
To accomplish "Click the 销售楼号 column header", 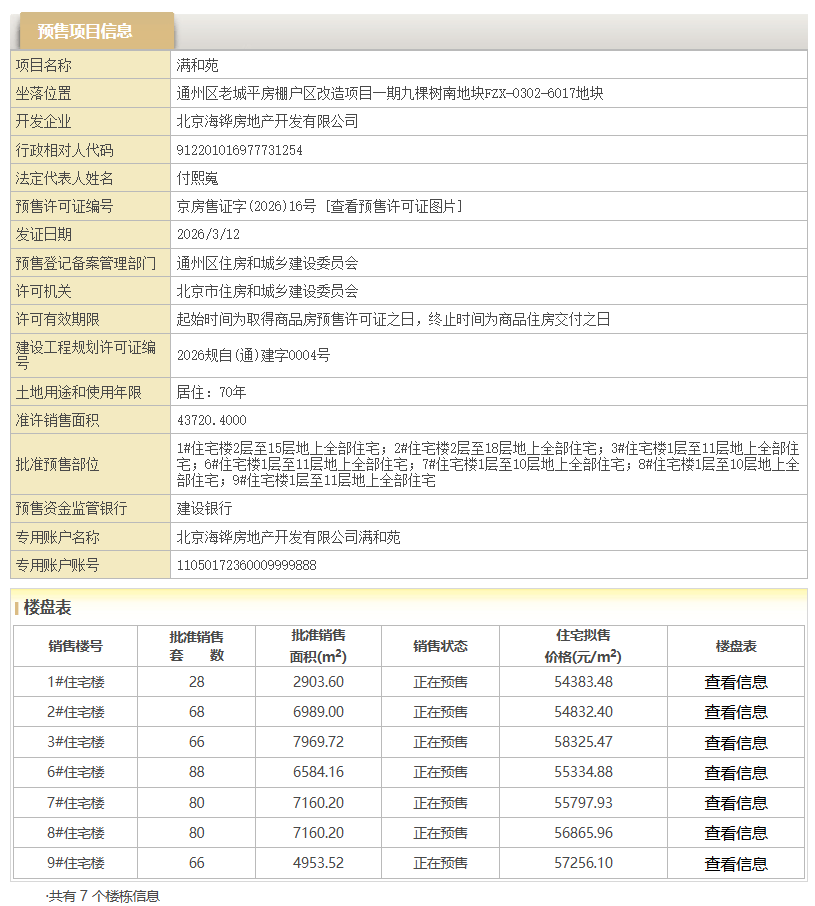I will tap(75, 646).
